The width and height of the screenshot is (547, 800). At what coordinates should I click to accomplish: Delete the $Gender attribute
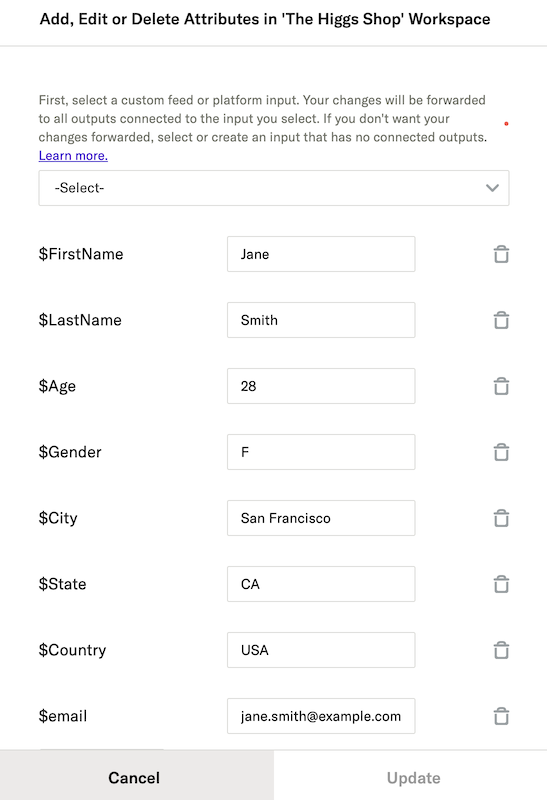click(x=501, y=452)
